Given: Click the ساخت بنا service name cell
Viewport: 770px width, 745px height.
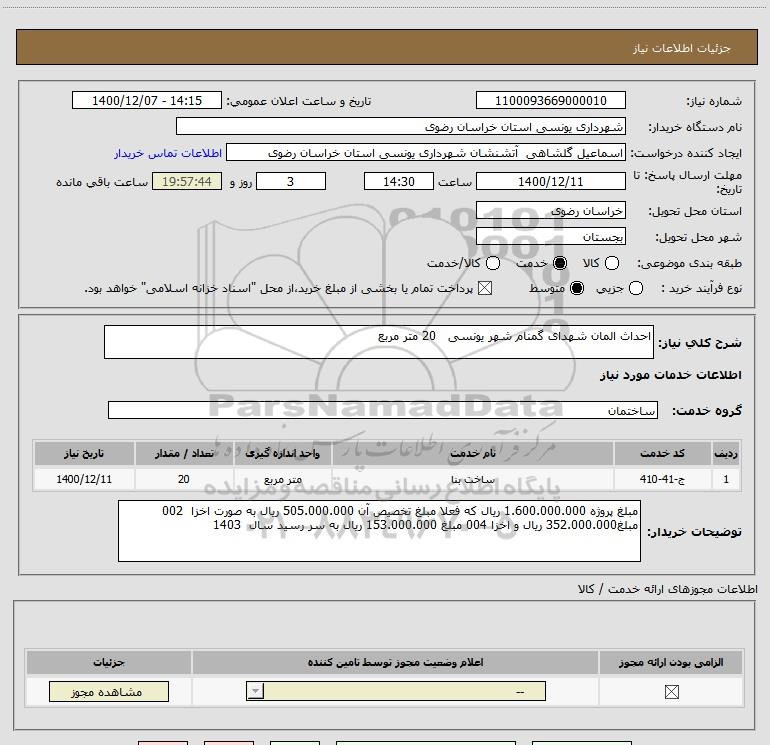Looking at the screenshot, I should point(472,479).
